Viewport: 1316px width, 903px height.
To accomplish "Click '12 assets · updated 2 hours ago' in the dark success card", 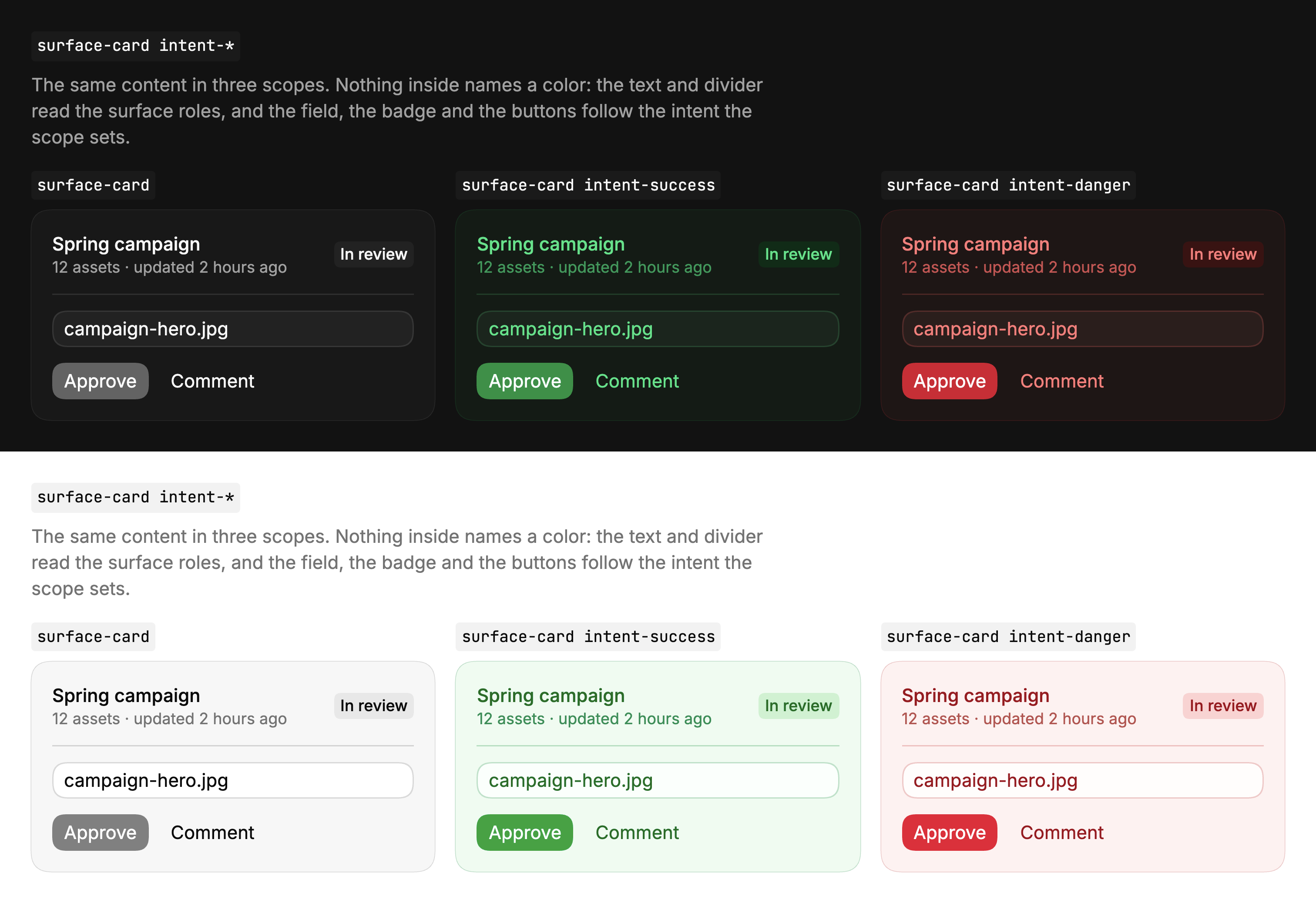I will coord(594,267).
